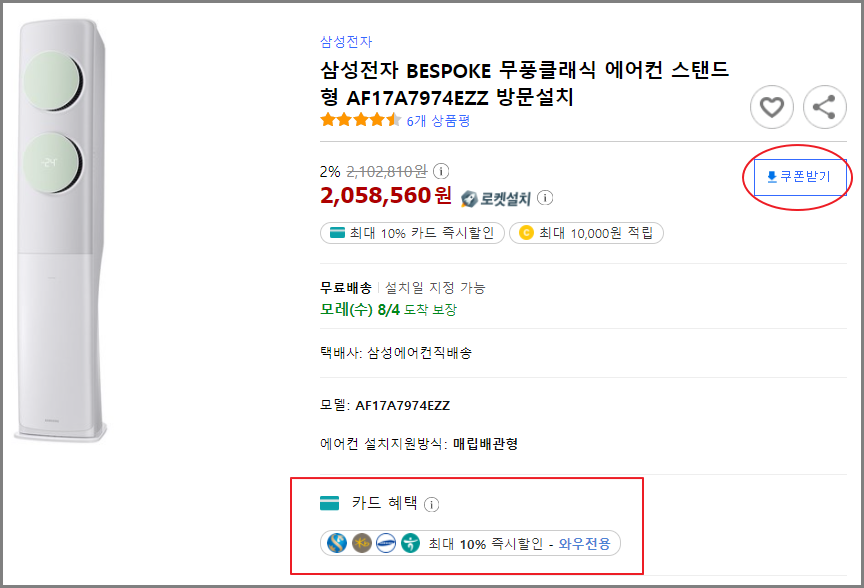Screen dimensions: 864x588
Task: Click the 쿠폰받기 download coupon button
Action: tap(800, 177)
